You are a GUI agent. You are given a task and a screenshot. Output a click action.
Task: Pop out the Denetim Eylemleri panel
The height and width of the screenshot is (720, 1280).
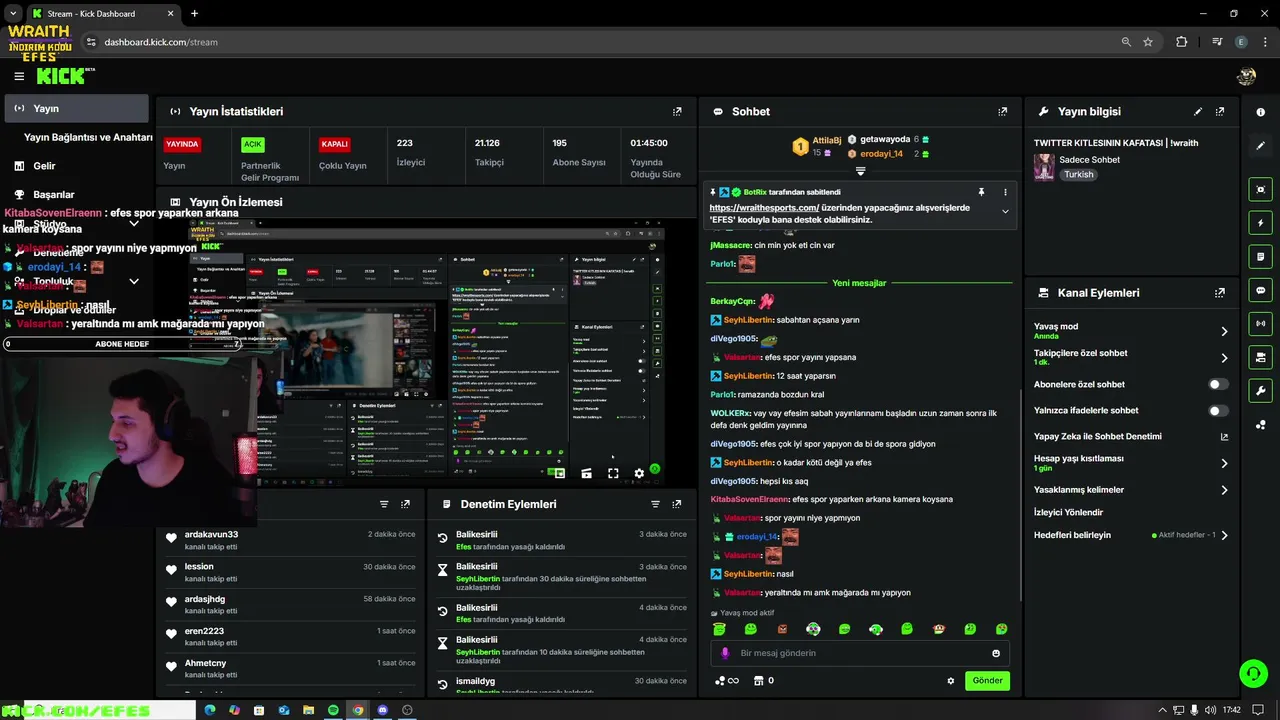point(677,504)
